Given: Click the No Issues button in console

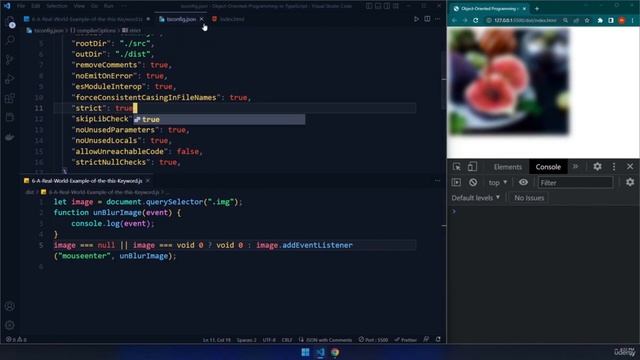Looking at the screenshot, I should 529,198.
